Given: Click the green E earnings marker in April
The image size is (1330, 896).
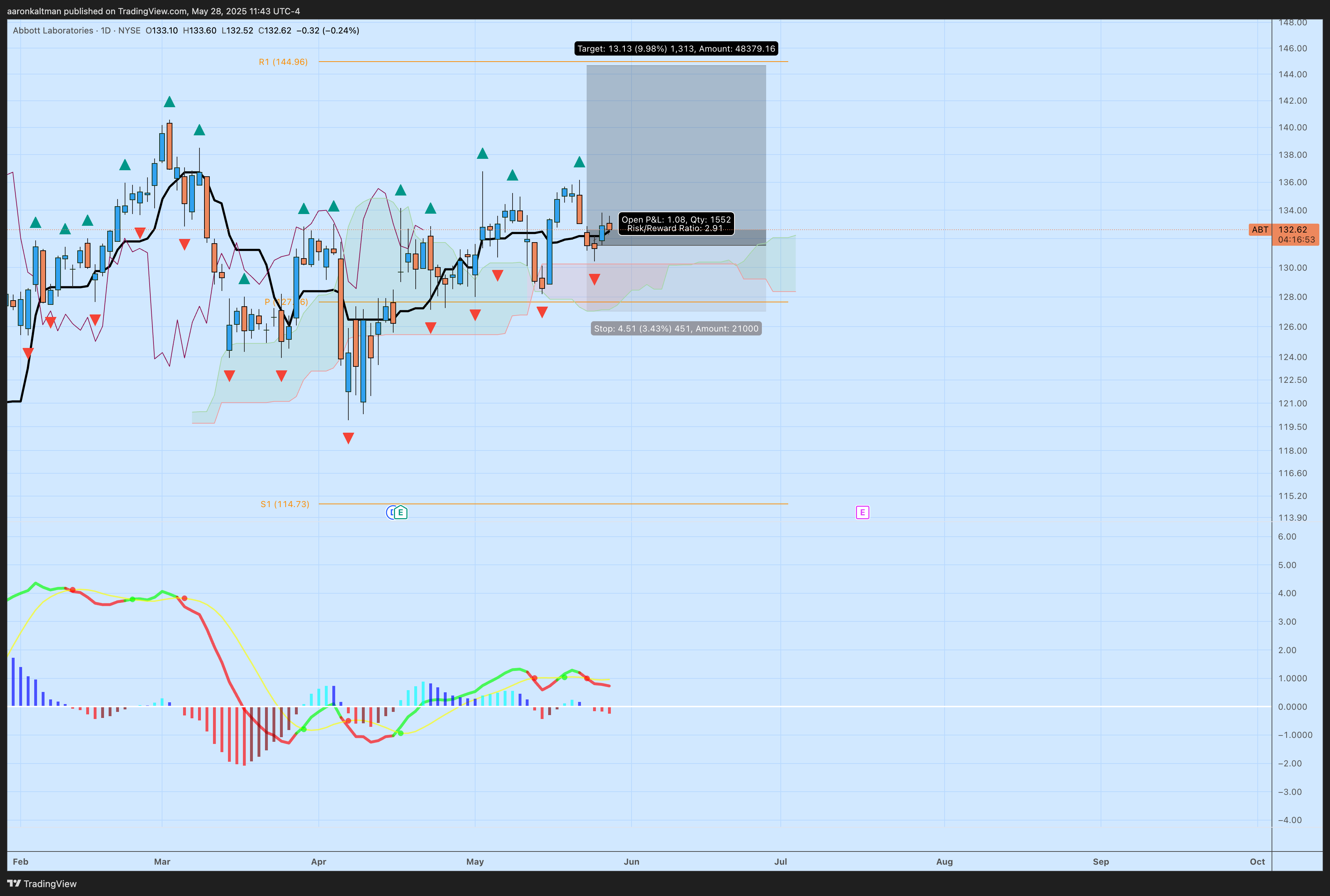Looking at the screenshot, I should tap(401, 512).
